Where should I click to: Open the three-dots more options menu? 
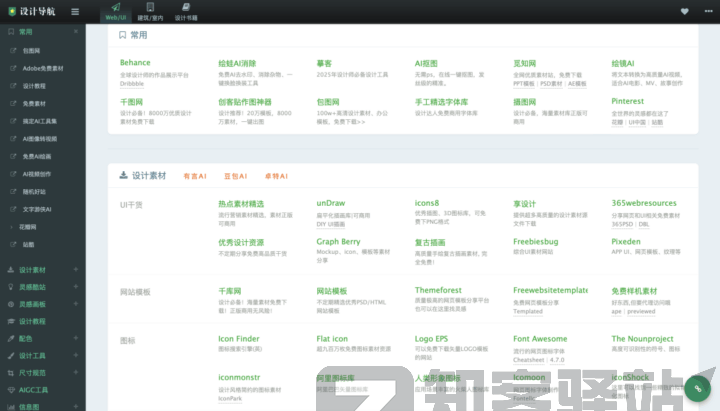pos(709,11)
